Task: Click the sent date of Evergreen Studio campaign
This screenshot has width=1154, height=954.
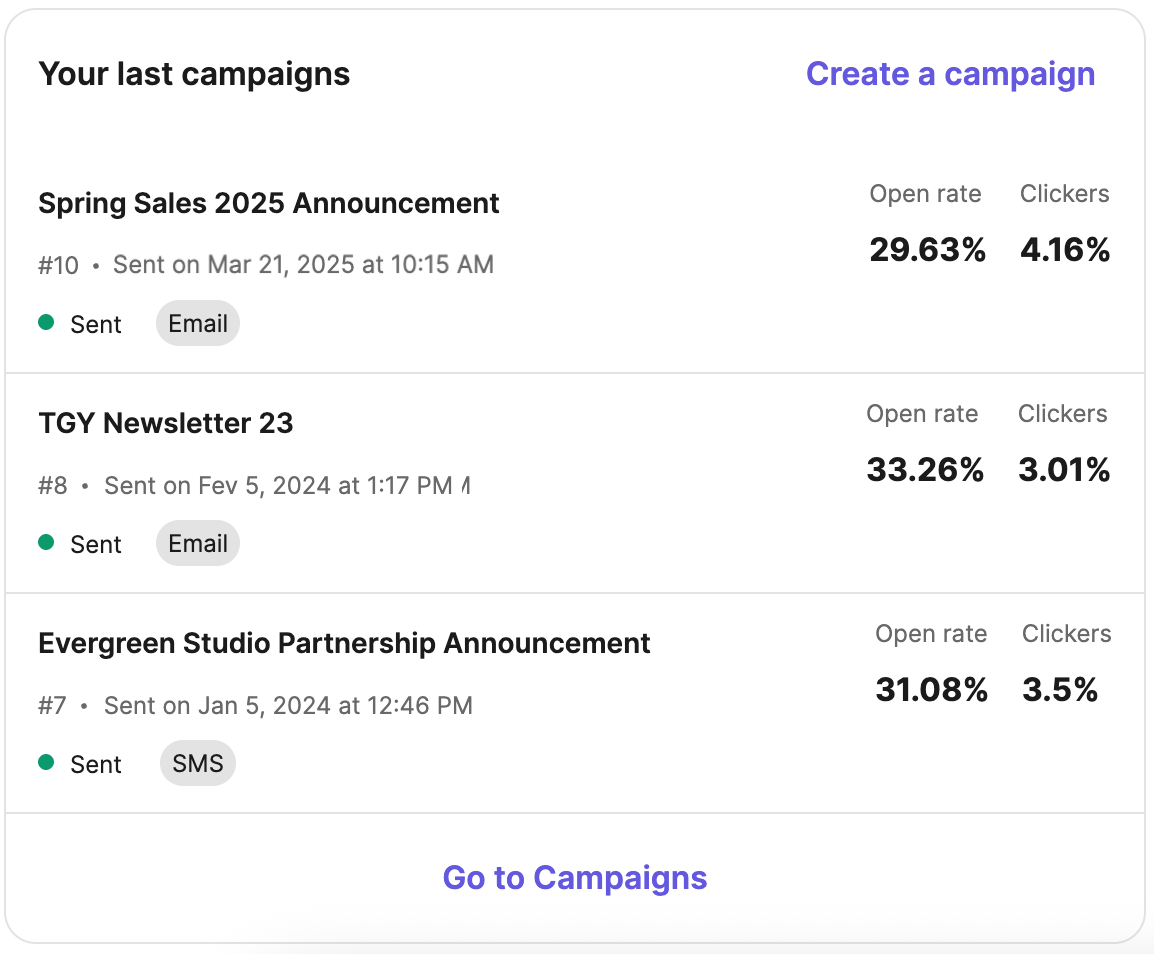Action: click(288, 705)
